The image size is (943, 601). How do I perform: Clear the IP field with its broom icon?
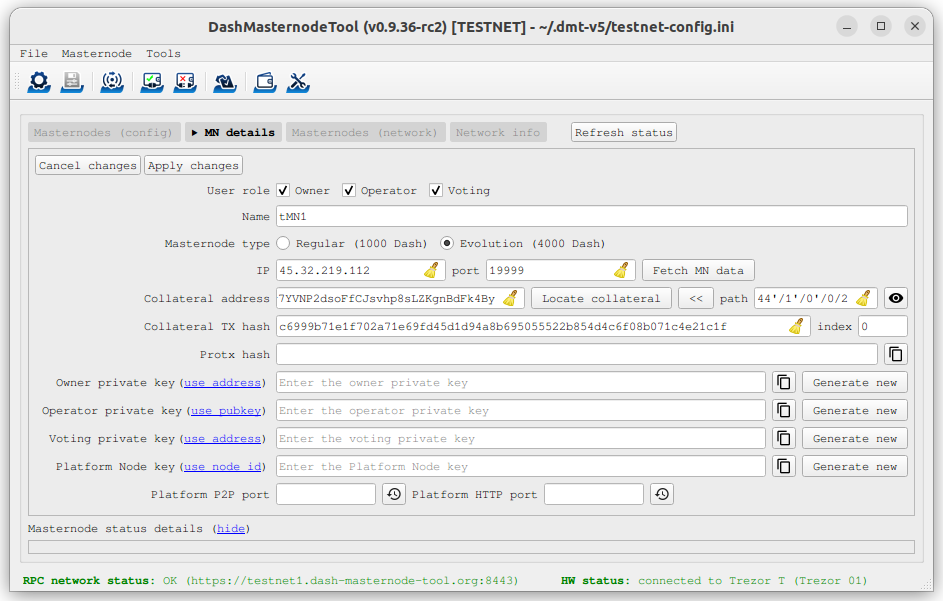coord(431,270)
